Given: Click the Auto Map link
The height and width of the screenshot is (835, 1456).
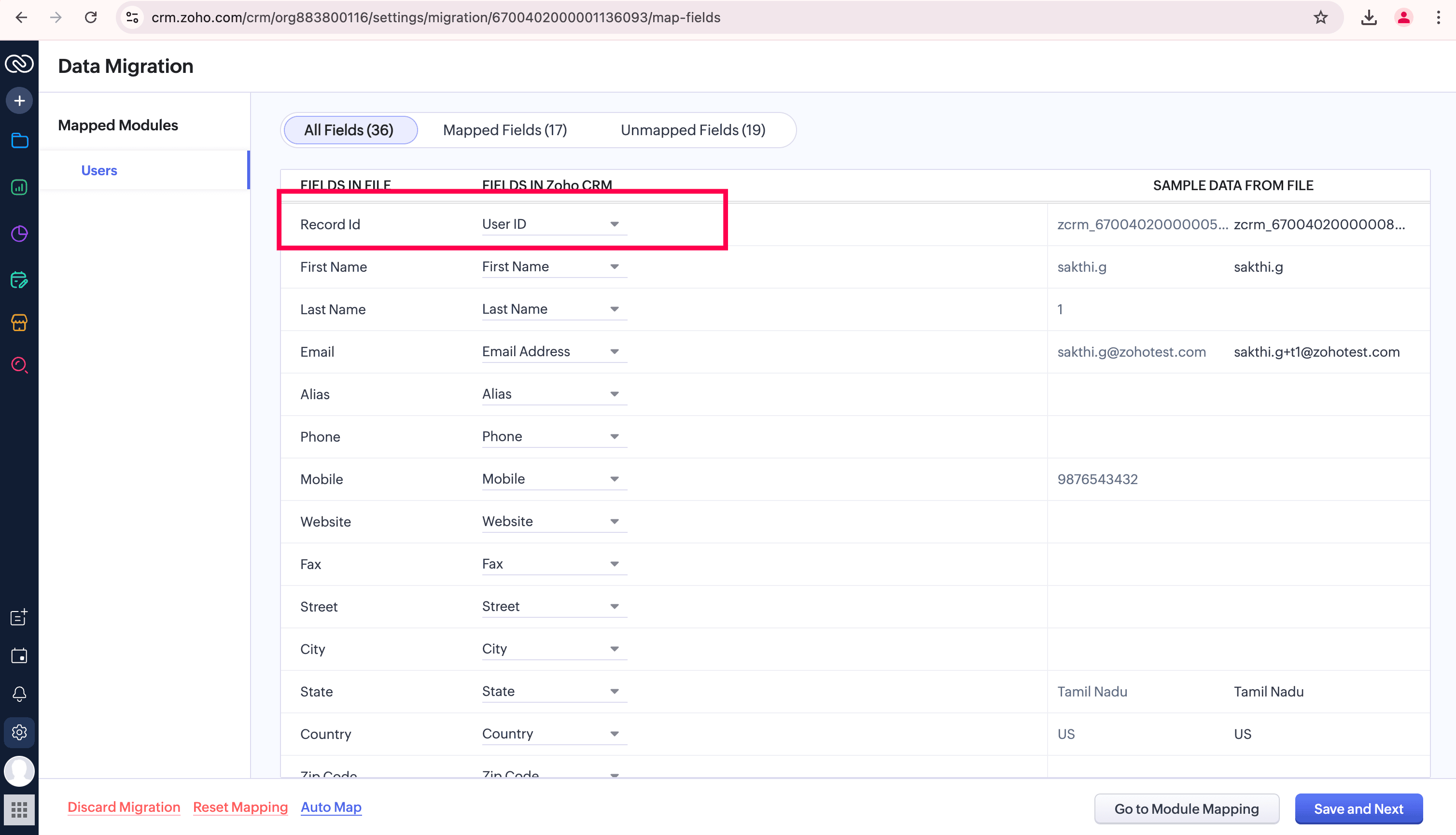Looking at the screenshot, I should [331, 807].
